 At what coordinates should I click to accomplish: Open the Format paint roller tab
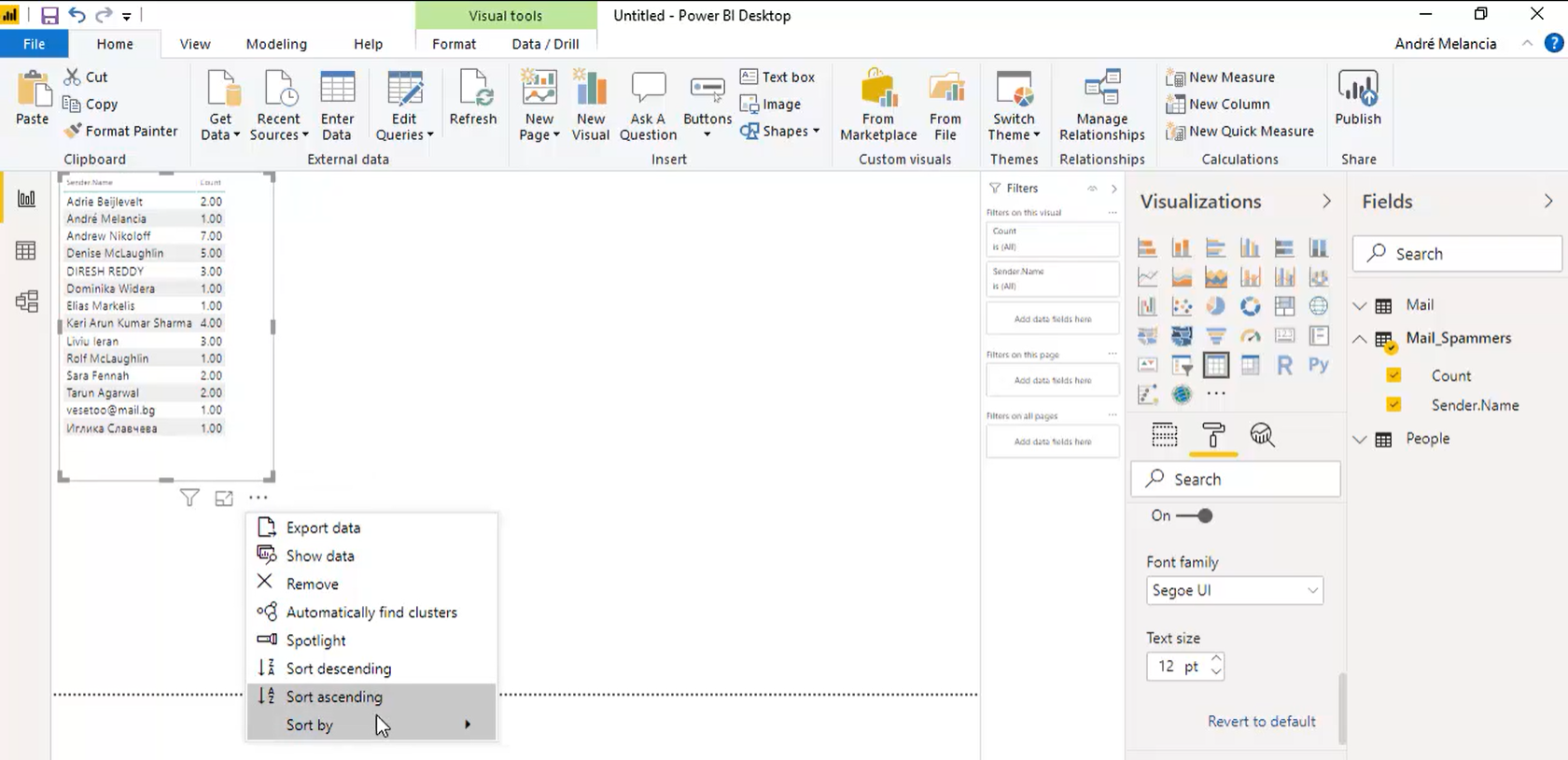point(1213,434)
